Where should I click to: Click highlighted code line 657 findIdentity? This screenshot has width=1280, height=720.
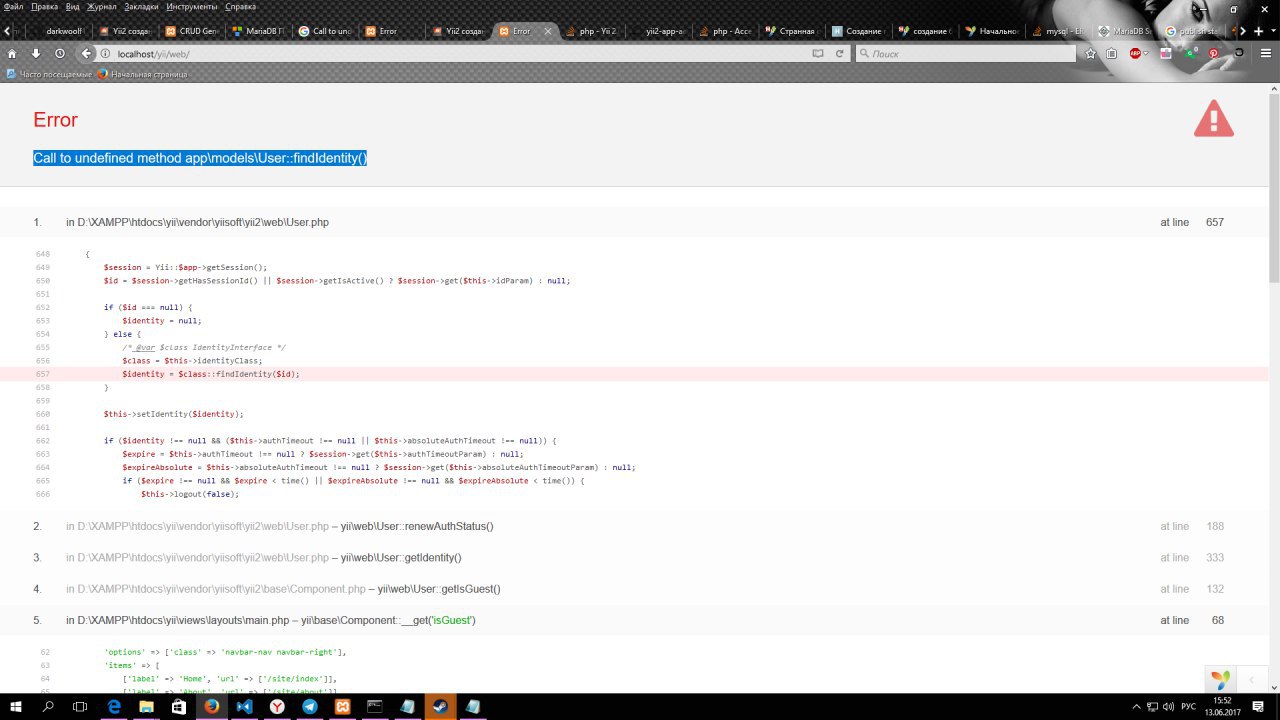tap(634, 374)
